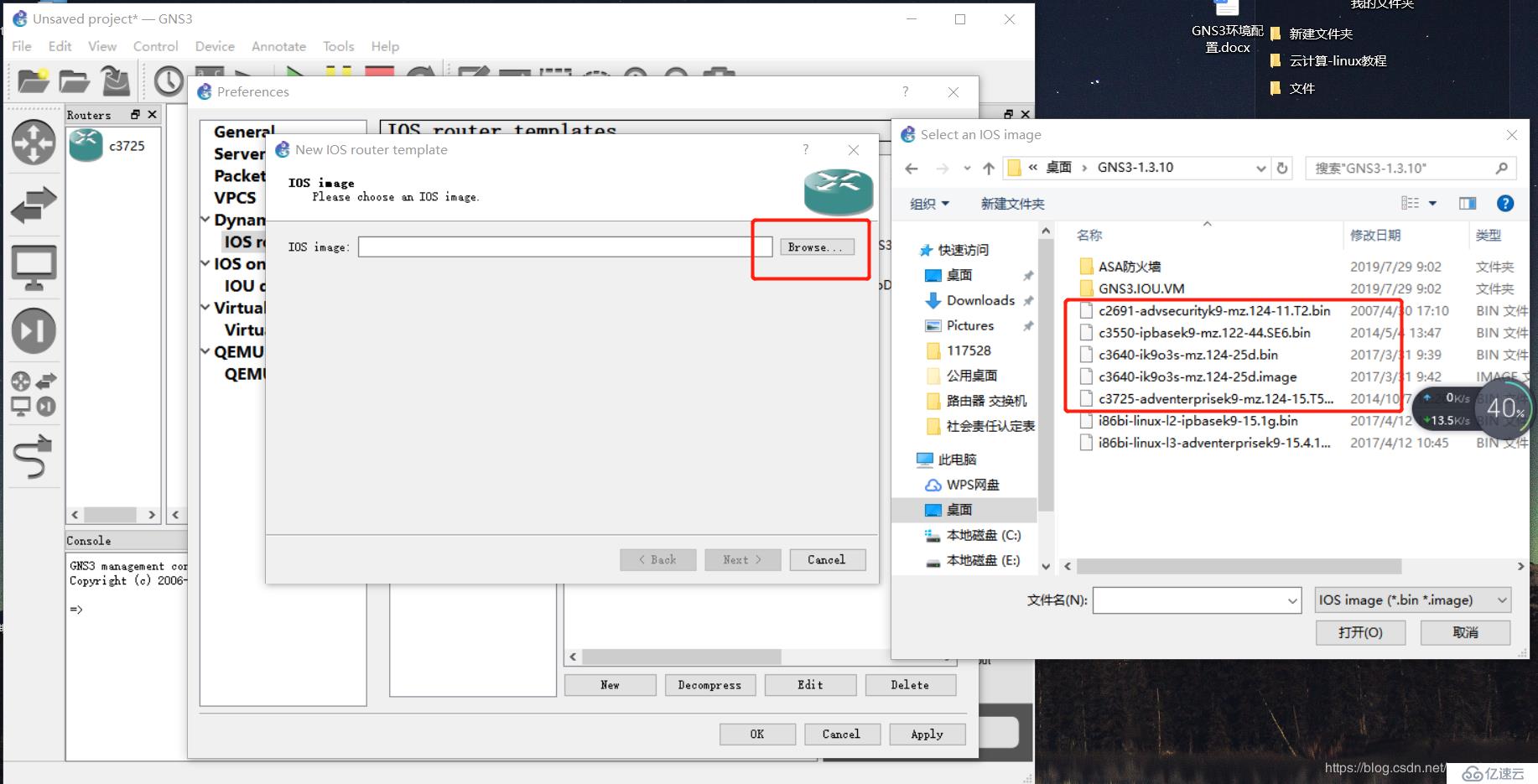
Task: Open recent locations dropdown arrow
Action: [967, 169]
